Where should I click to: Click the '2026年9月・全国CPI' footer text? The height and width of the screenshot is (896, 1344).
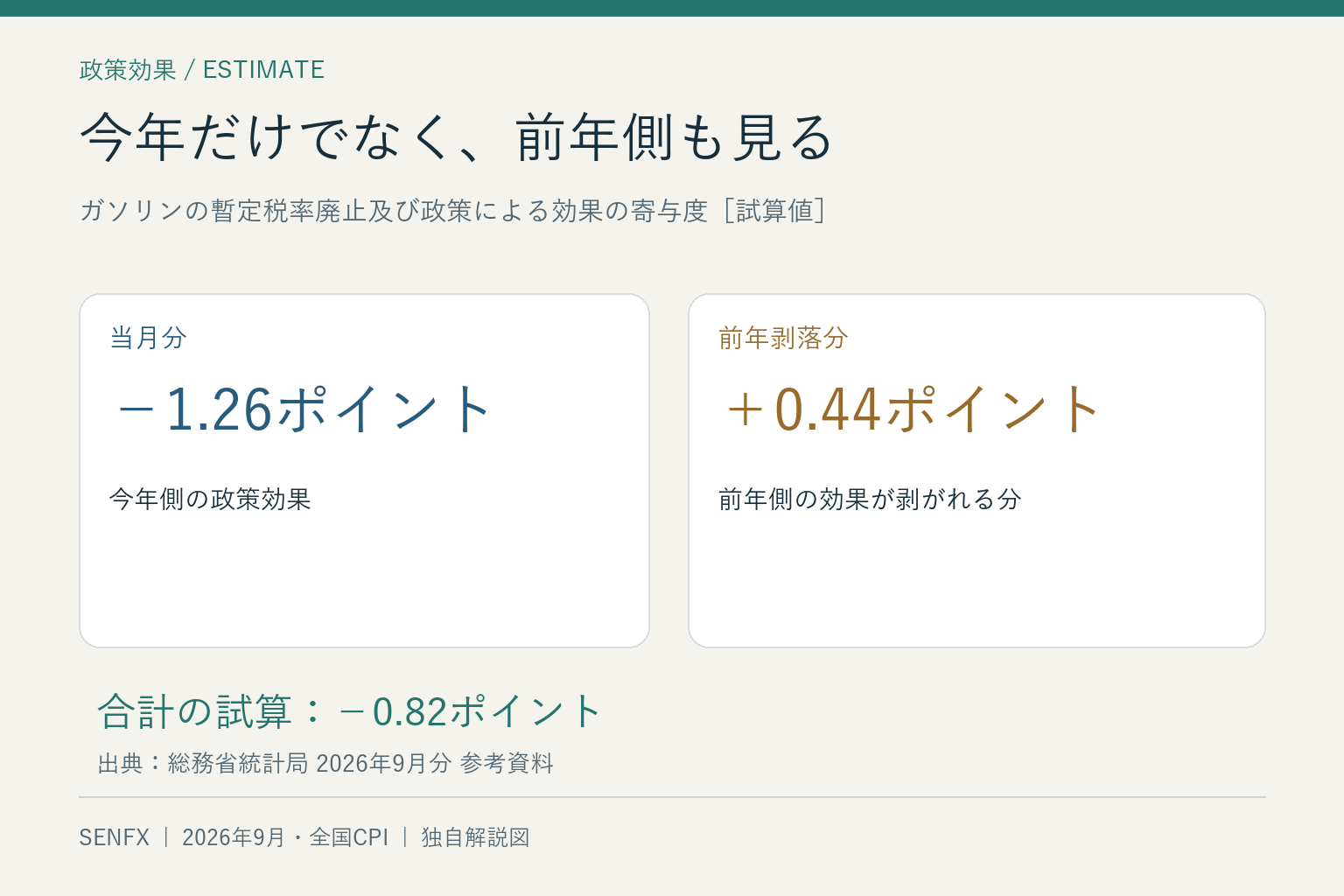click(x=285, y=837)
